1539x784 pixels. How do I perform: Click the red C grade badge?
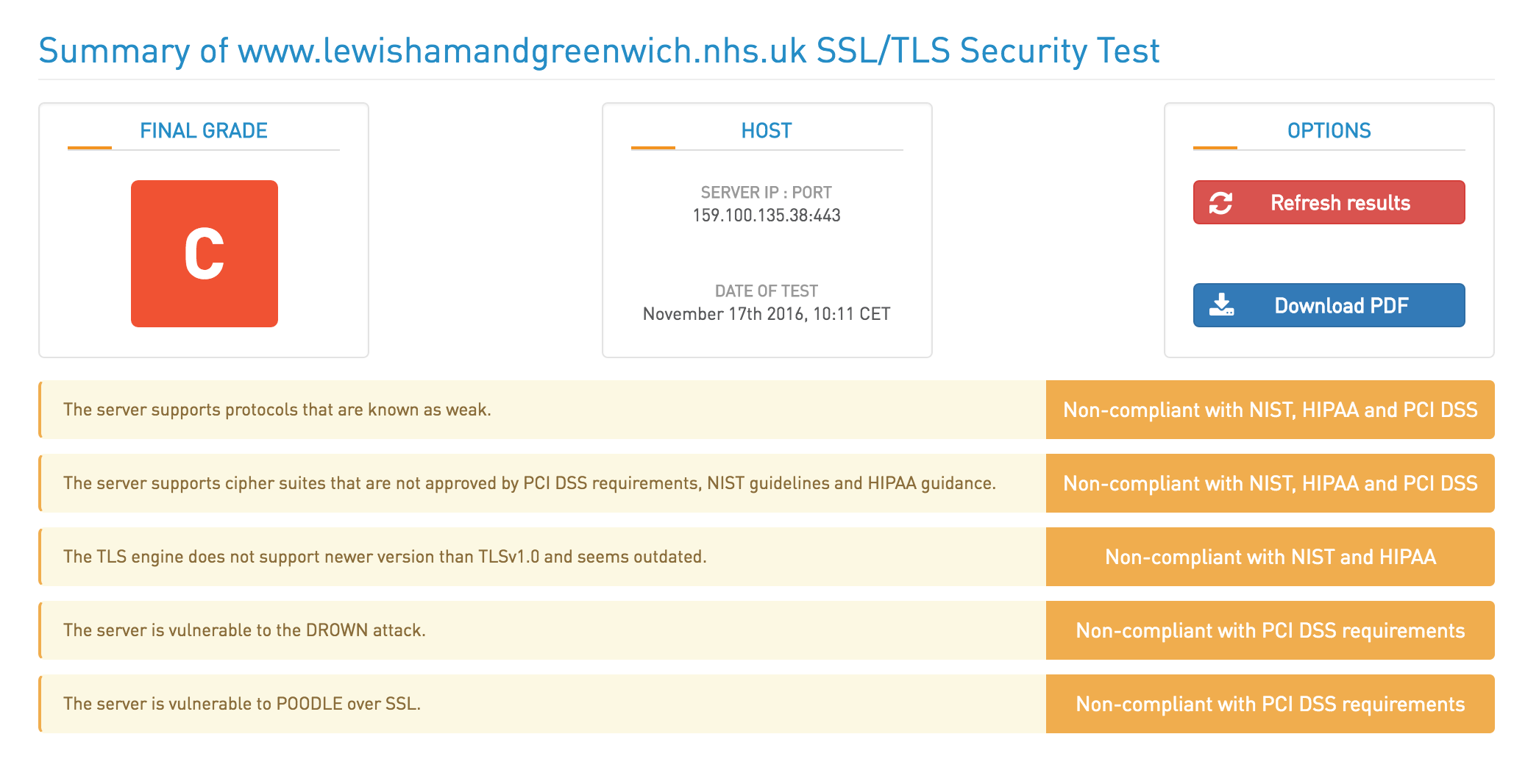click(205, 254)
